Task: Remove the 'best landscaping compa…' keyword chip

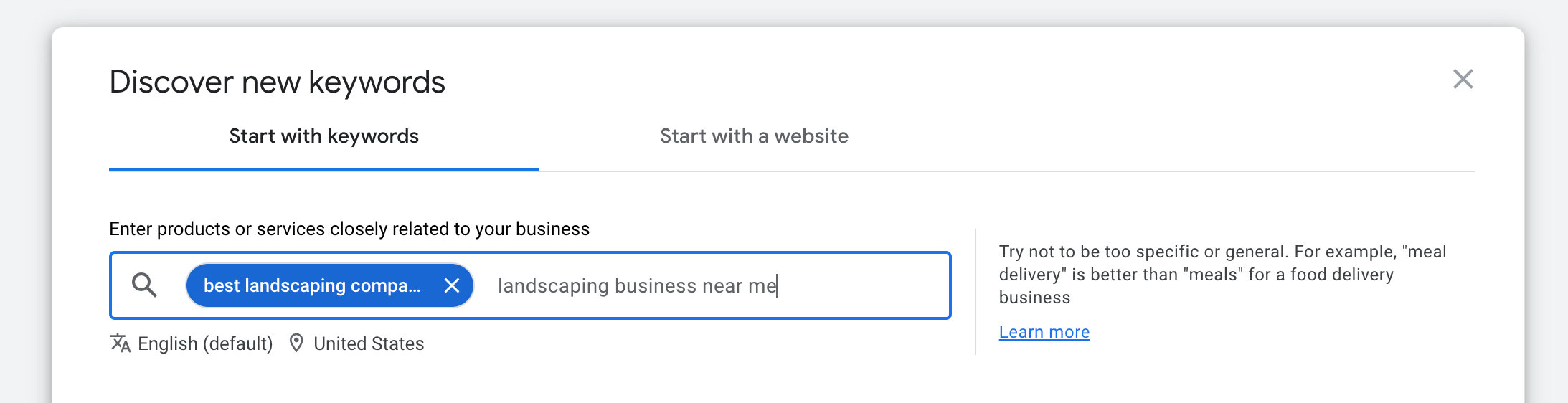Action: [x=452, y=285]
